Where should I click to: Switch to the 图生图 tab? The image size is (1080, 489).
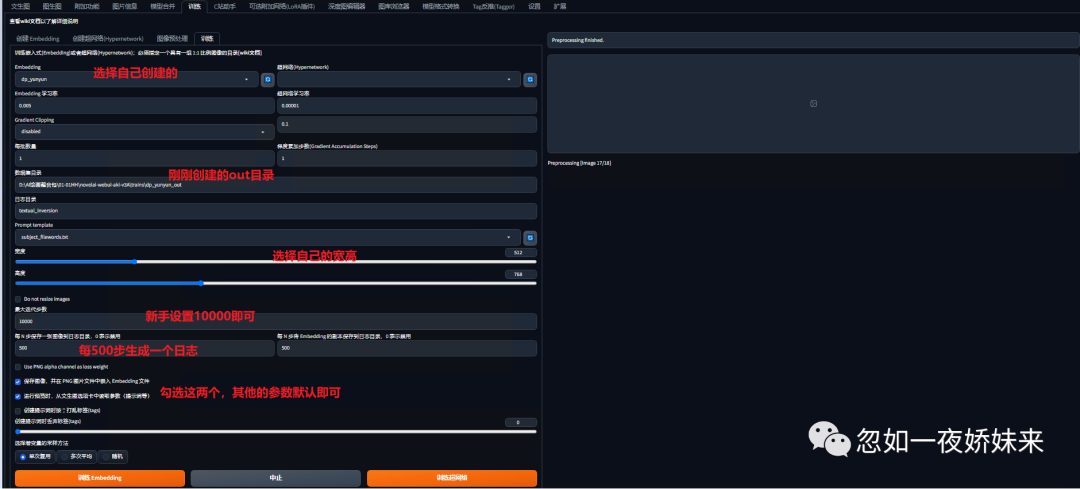pos(52,6)
